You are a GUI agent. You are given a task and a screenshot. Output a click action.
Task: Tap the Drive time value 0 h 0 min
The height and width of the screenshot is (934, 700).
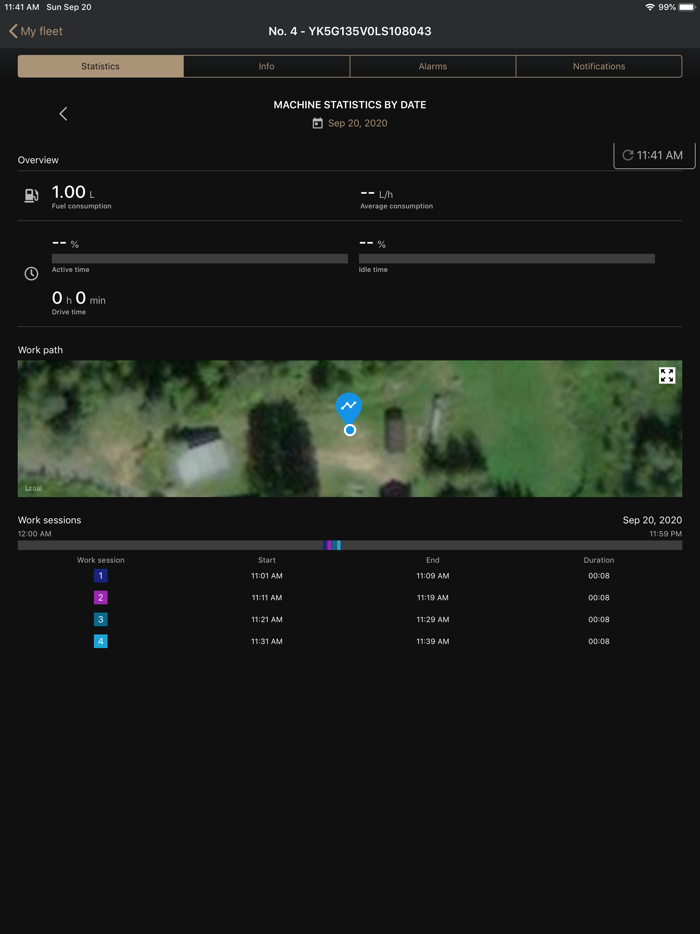[79, 298]
